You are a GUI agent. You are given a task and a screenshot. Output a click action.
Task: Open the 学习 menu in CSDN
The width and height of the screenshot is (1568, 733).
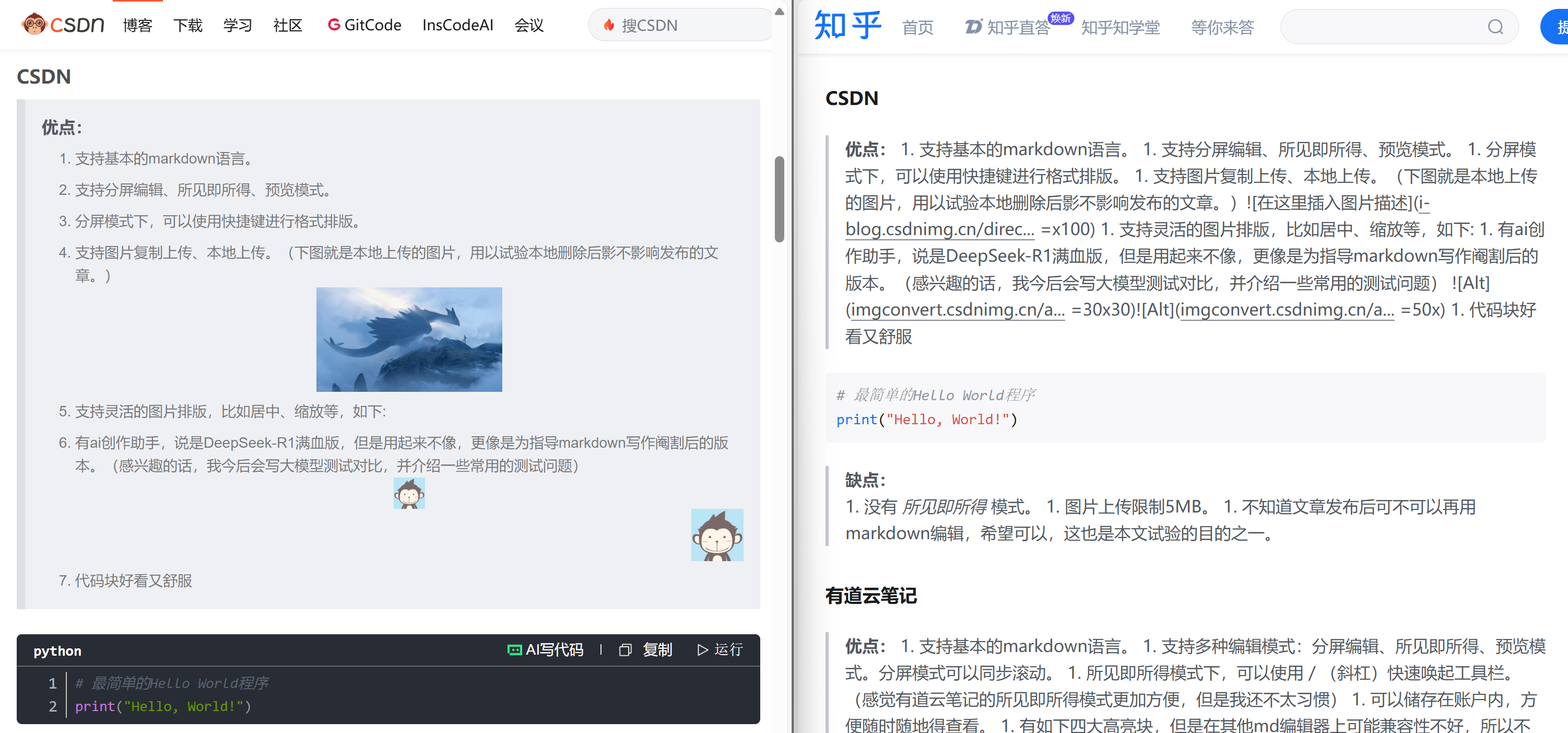238,26
